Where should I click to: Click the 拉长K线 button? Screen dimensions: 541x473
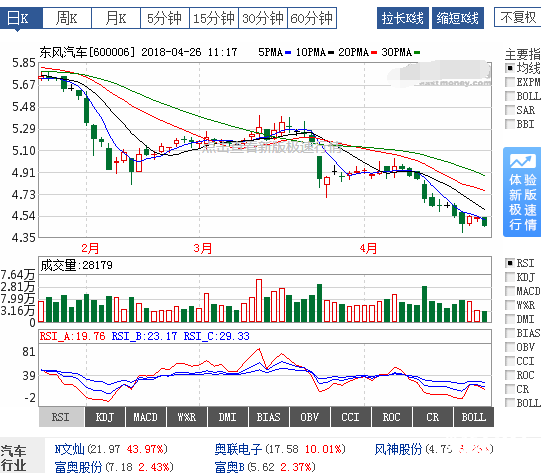[x=403, y=18]
